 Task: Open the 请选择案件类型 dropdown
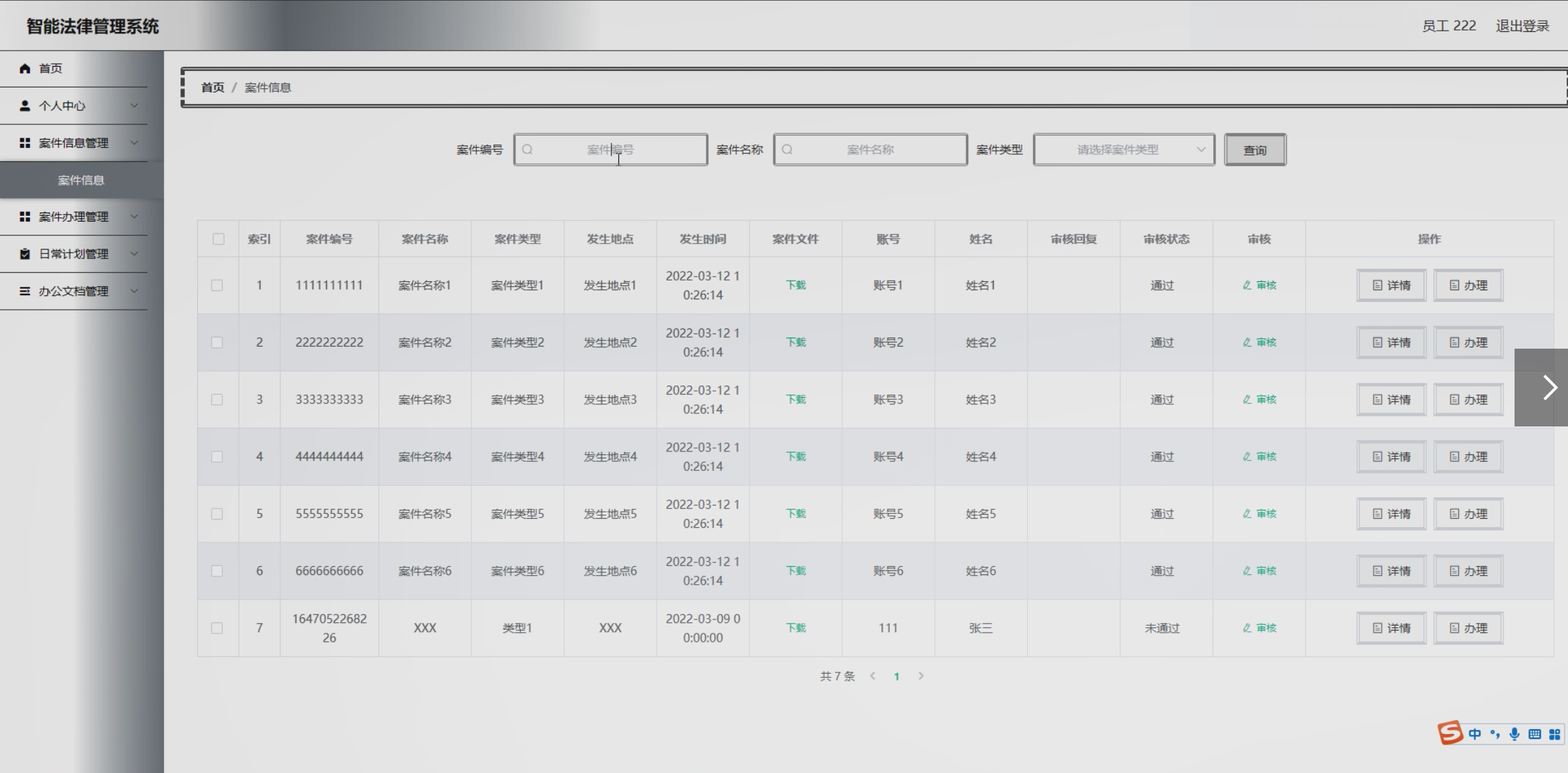pos(1123,150)
